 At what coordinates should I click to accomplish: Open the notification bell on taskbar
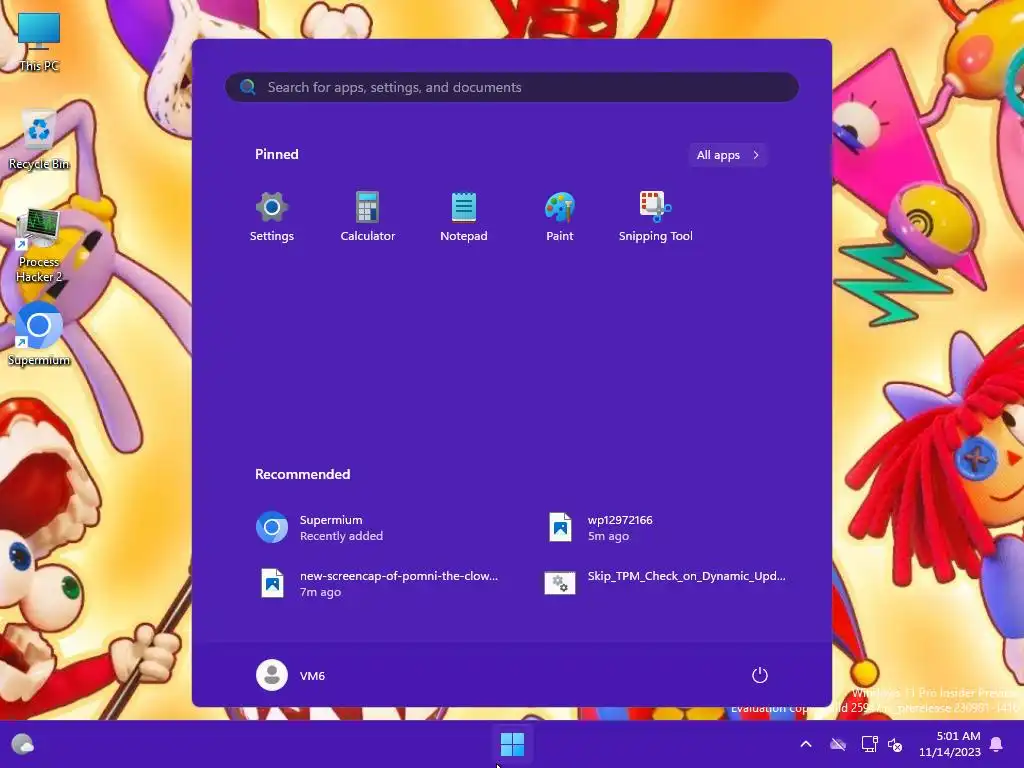[997, 744]
